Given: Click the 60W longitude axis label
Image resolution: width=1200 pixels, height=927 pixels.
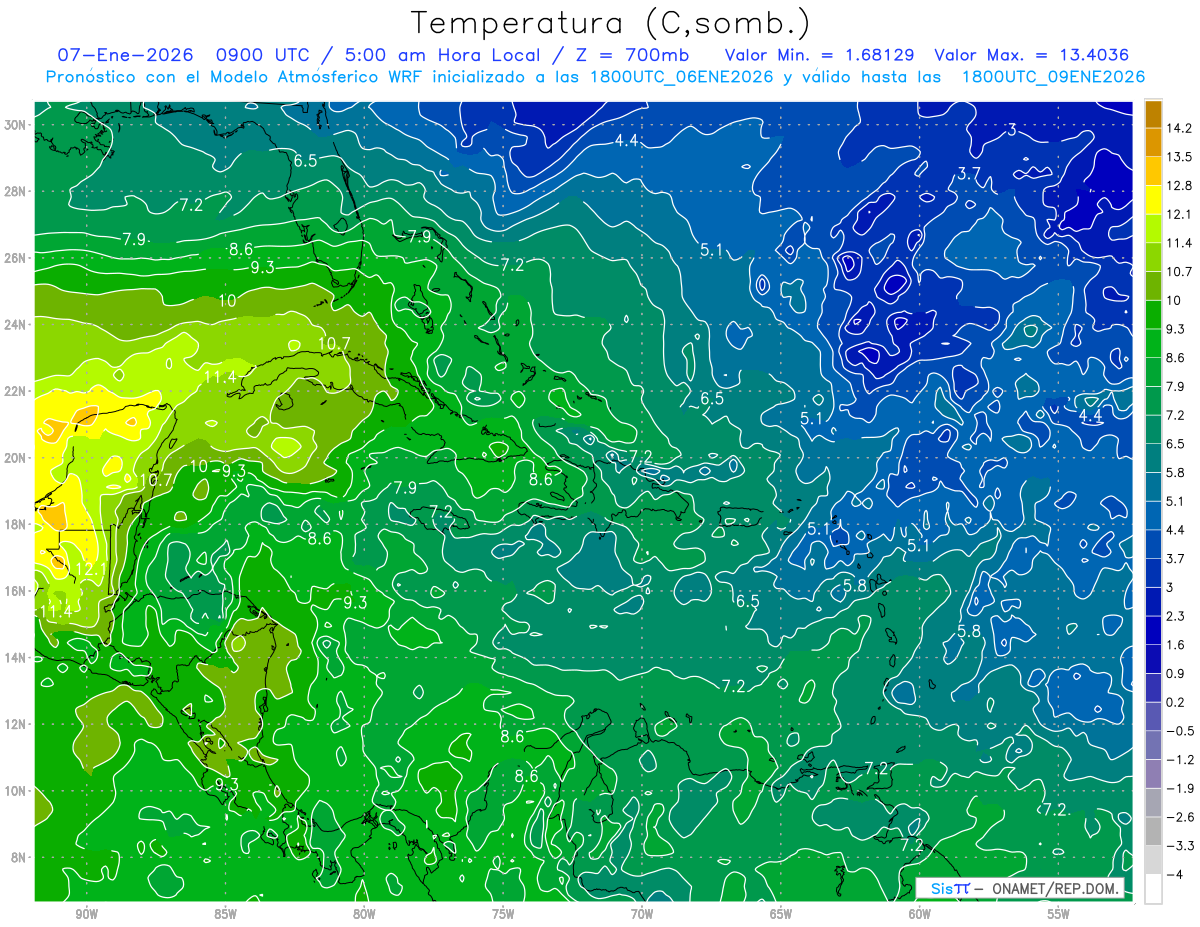Looking at the screenshot, I should click(920, 913).
